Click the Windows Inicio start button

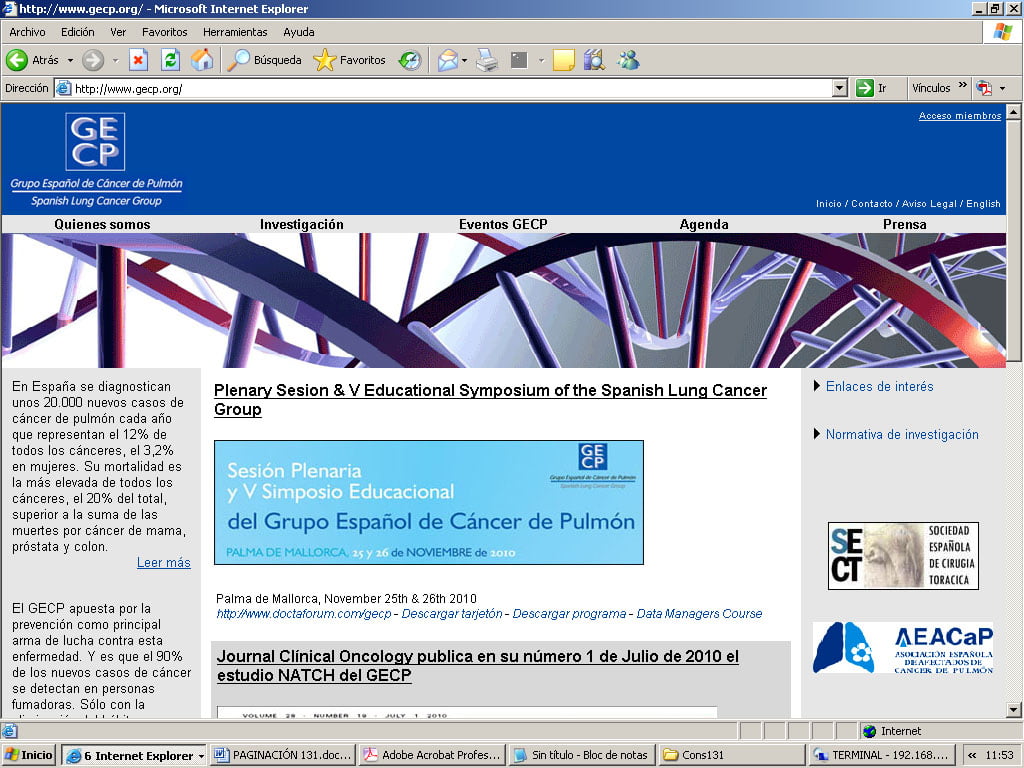click(28, 755)
